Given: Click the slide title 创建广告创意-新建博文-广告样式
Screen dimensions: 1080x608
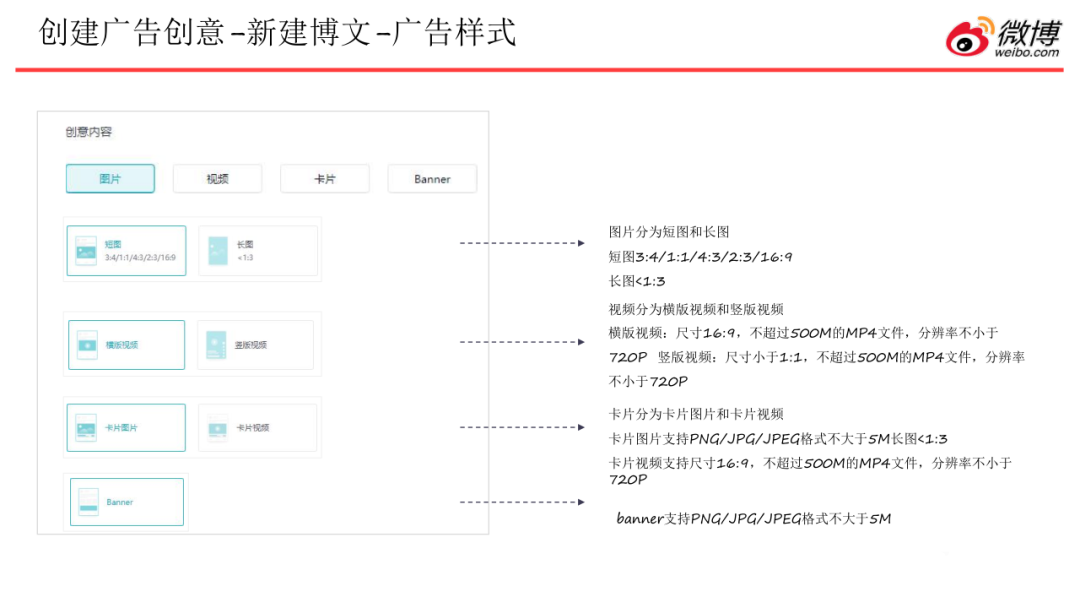Looking at the screenshot, I should 277,32.
